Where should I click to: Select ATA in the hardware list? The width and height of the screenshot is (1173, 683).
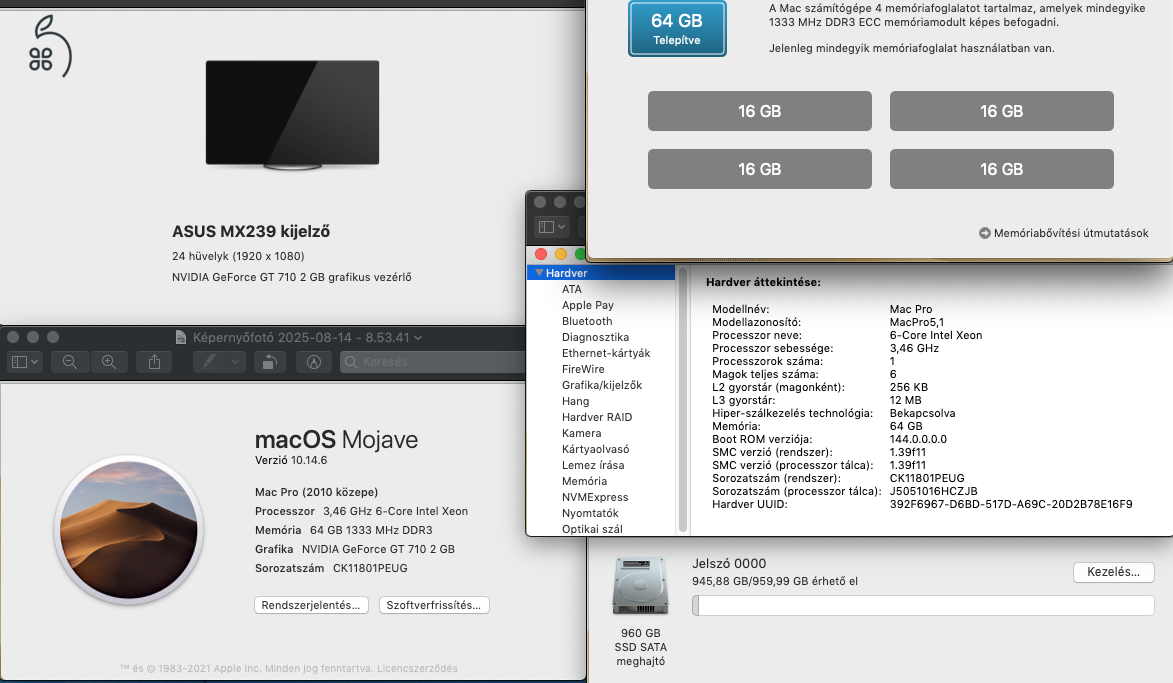(572, 289)
